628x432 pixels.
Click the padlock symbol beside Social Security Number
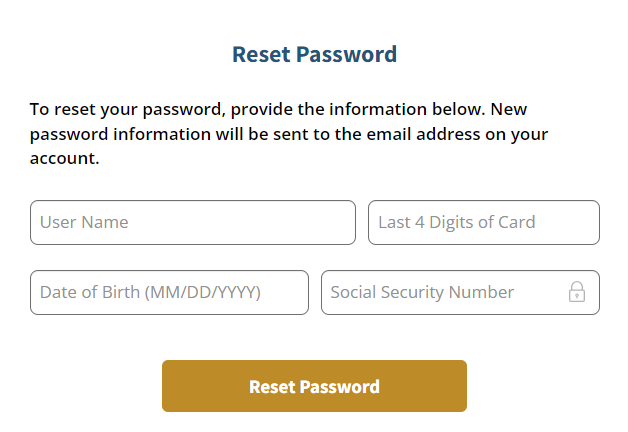[576, 292]
